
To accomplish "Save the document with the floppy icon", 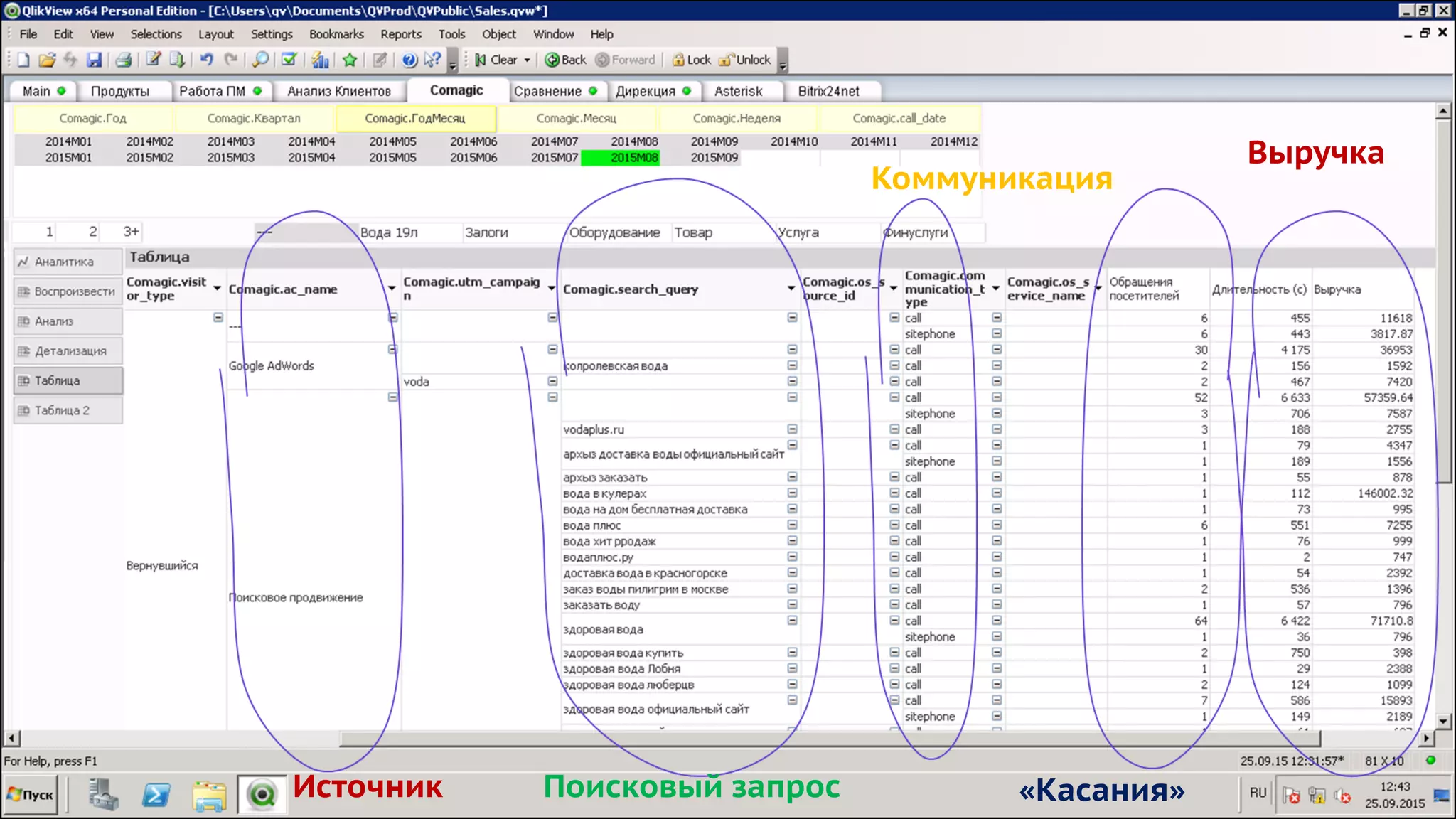I will click(x=94, y=60).
